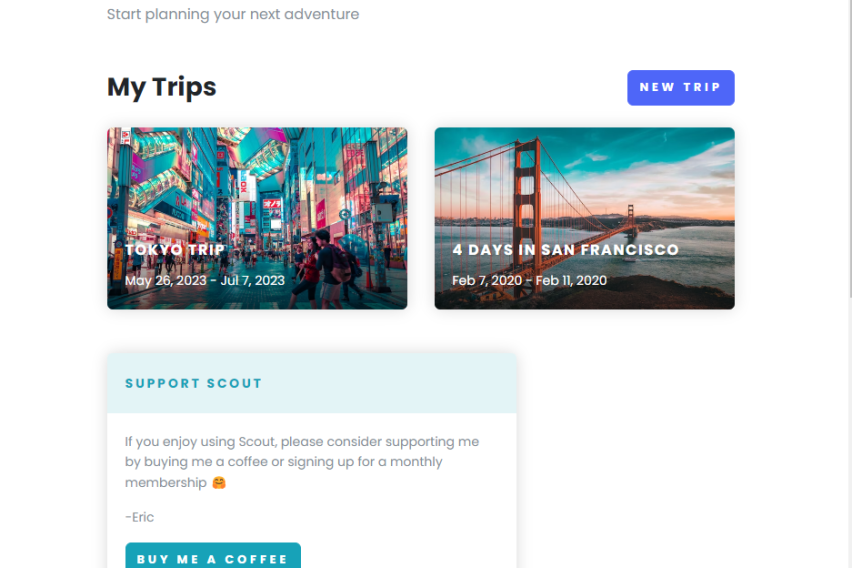Screen dimensions: 852x568
Task: Click the '-Eric' signature text
Action: click(x=140, y=517)
